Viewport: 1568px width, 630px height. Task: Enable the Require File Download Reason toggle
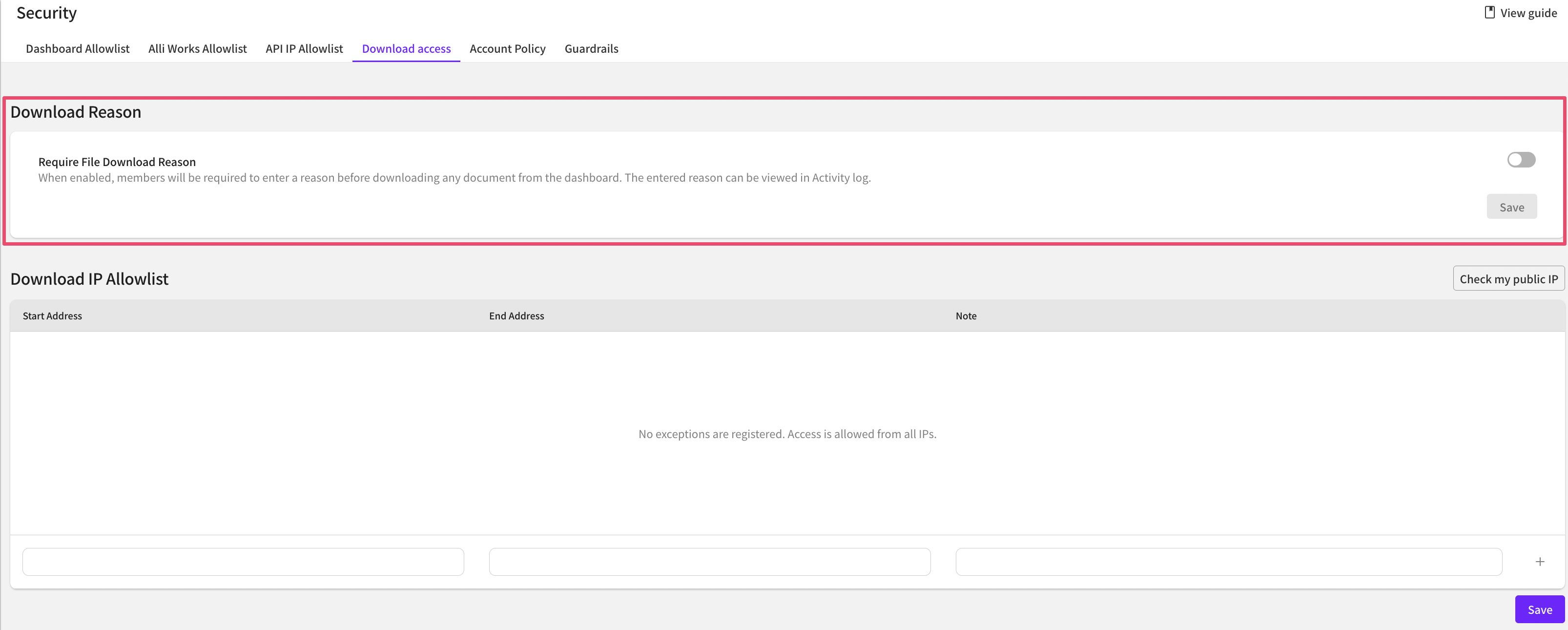(1521, 160)
